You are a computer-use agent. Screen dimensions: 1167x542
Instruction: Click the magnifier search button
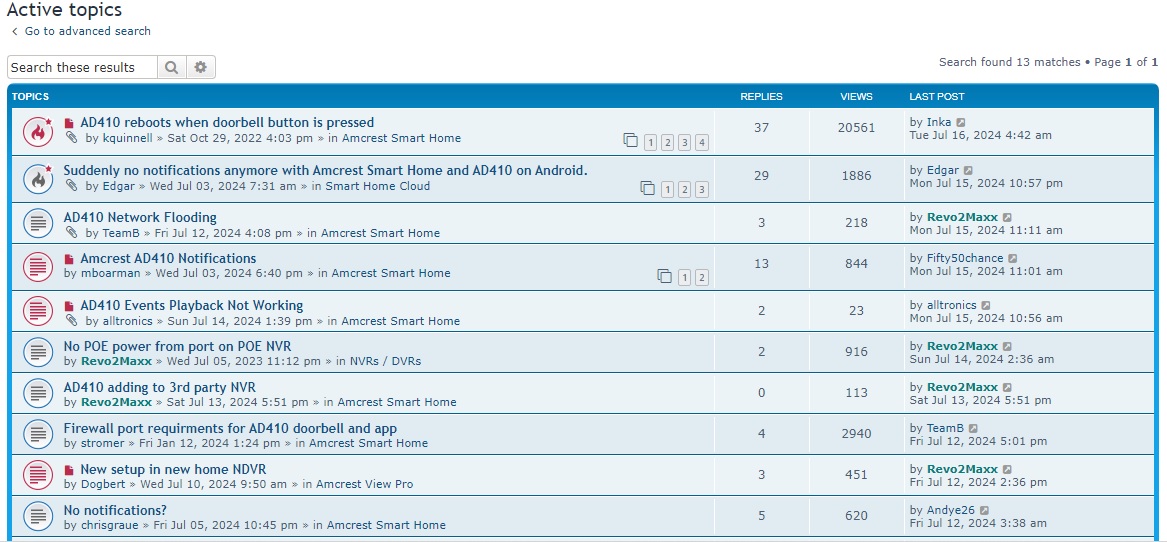[171, 67]
